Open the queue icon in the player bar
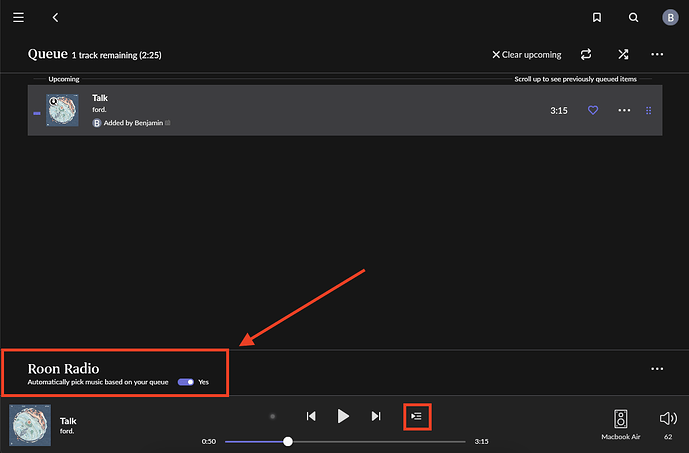The width and height of the screenshot is (689, 453). (417, 416)
